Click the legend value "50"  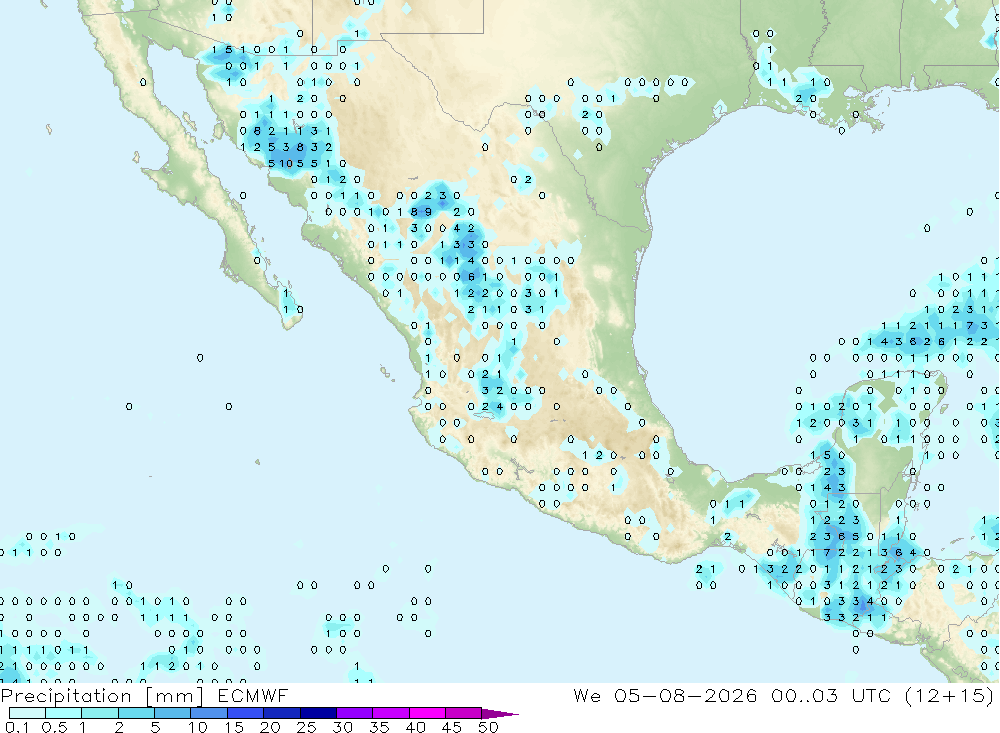coord(489,727)
